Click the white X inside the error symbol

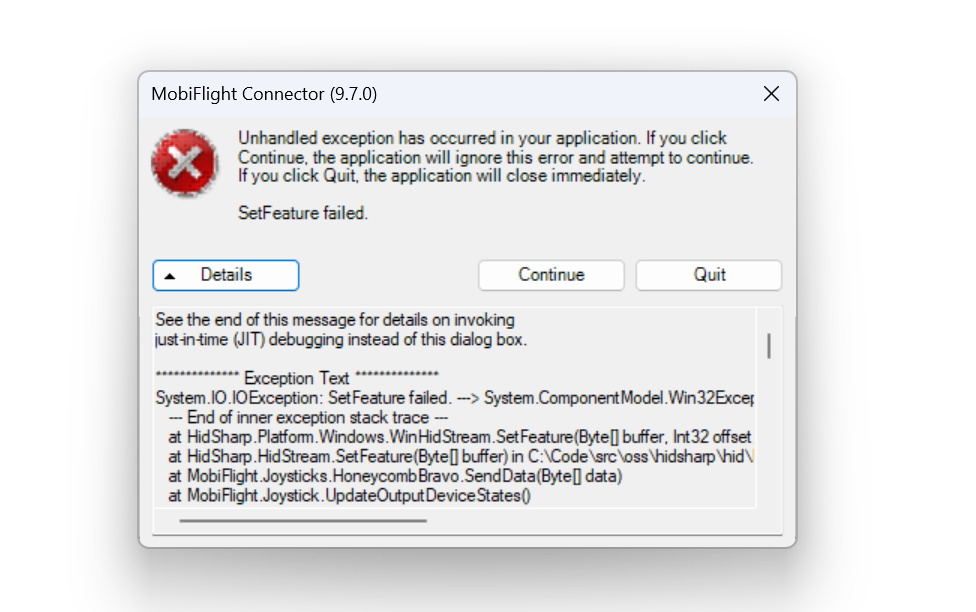click(x=185, y=160)
